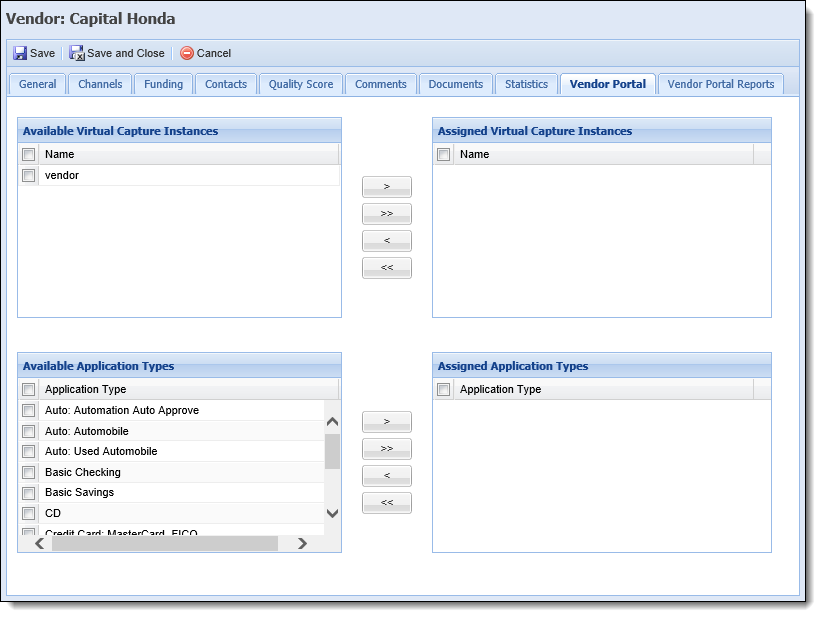
Task: Select the Basic Checking row
Action: coord(171,472)
